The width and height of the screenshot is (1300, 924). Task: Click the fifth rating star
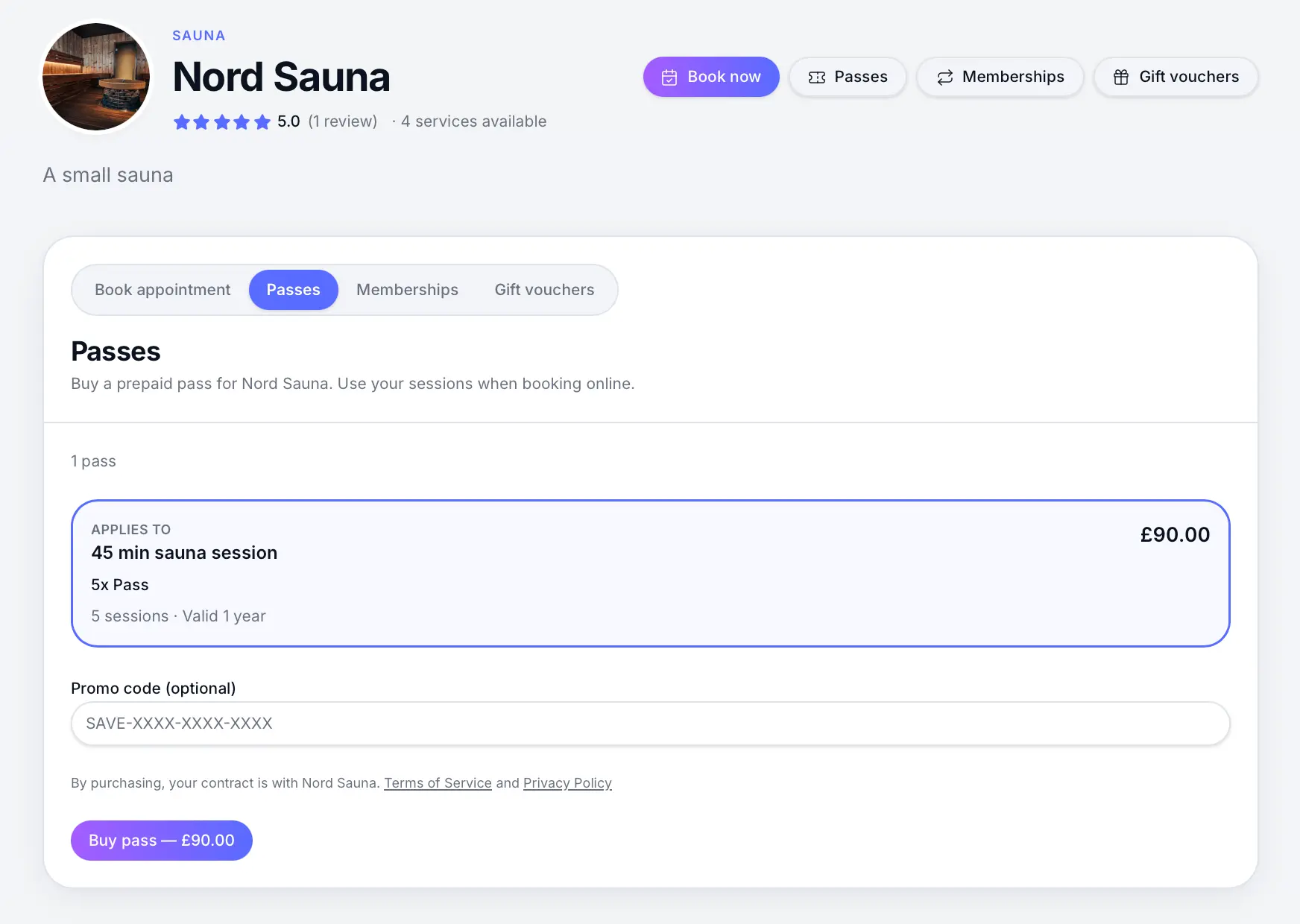(x=262, y=122)
